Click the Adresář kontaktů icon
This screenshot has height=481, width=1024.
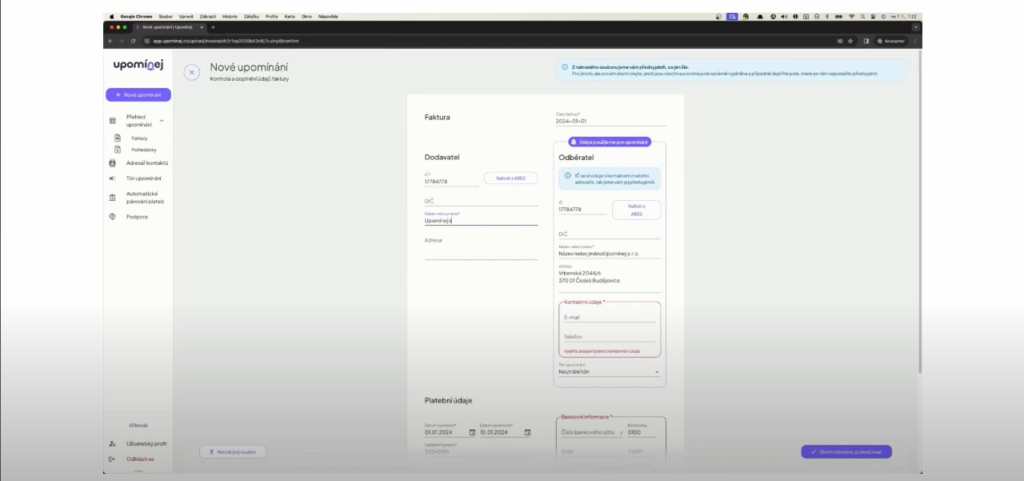(112, 163)
